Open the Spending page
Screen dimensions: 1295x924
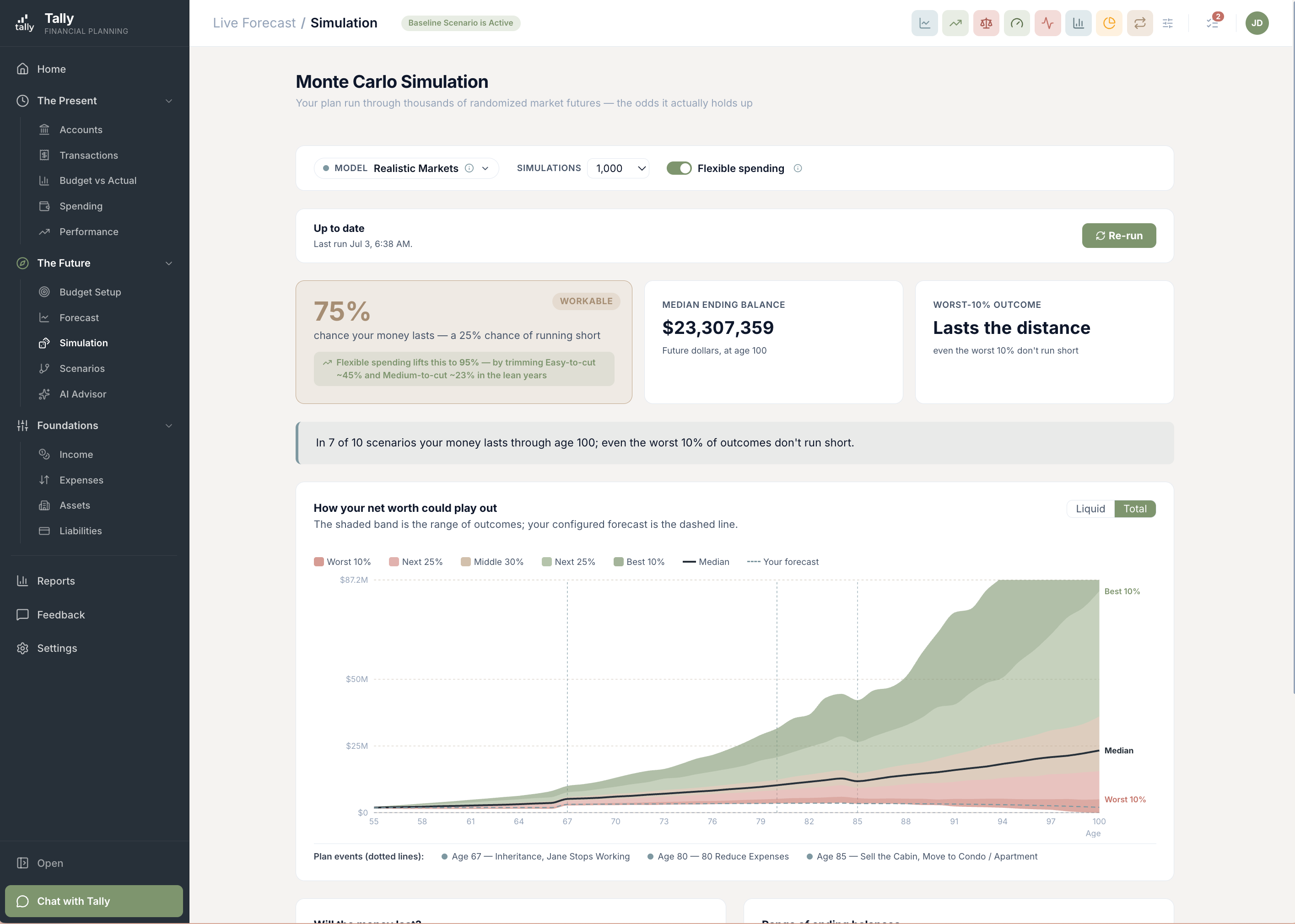pos(81,206)
